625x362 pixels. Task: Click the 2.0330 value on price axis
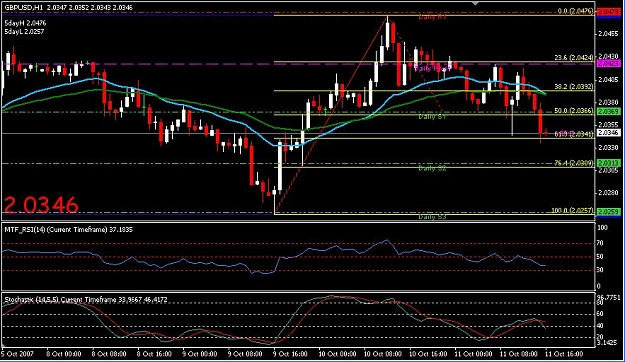(608, 147)
